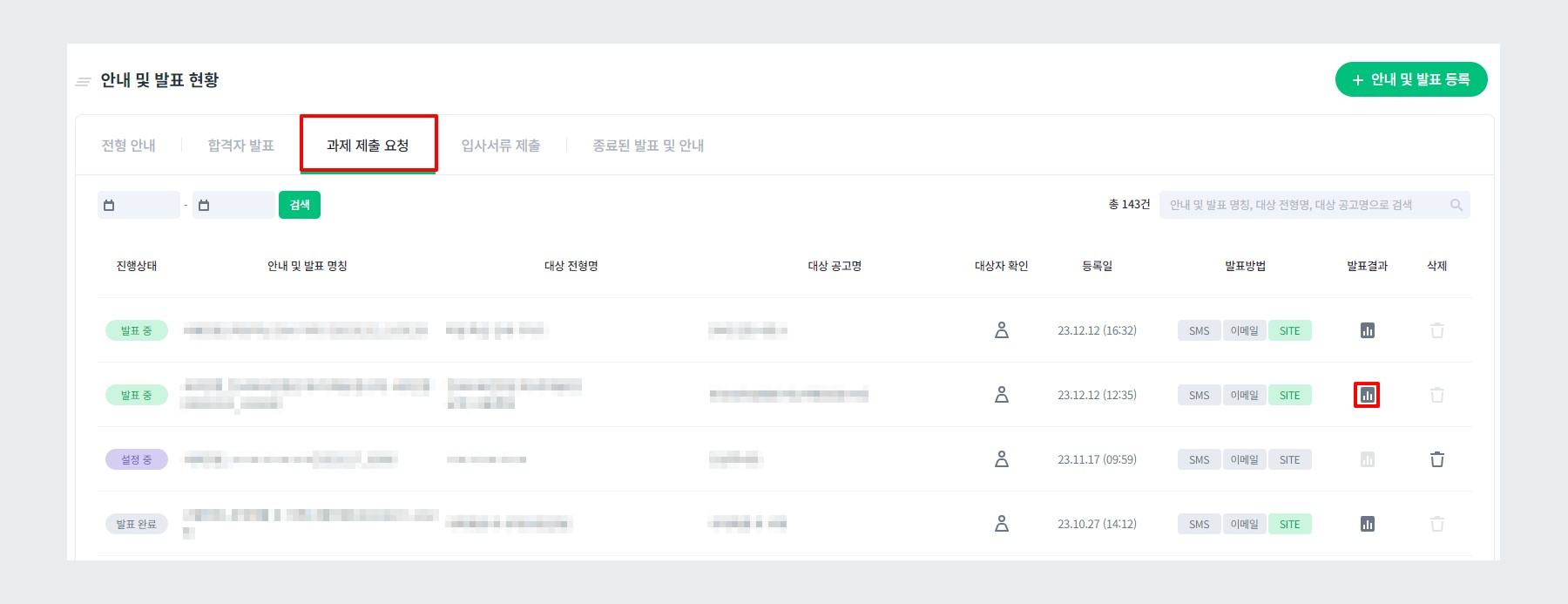Click inside the announcement search input field
Image resolution: width=1568 pixels, height=604 pixels.
click(x=1307, y=204)
